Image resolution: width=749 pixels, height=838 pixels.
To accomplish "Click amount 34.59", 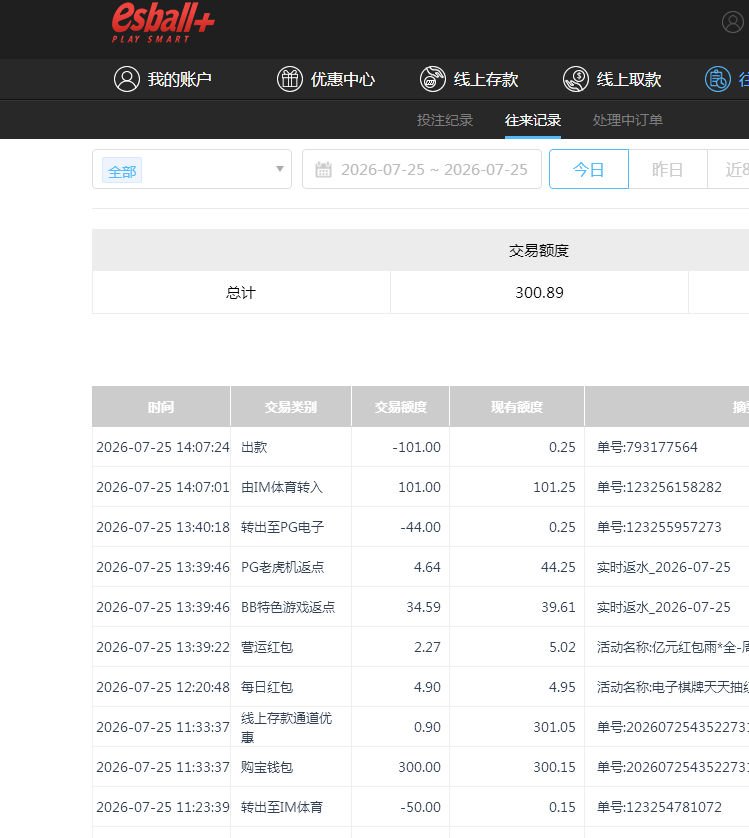I will click(423, 607).
